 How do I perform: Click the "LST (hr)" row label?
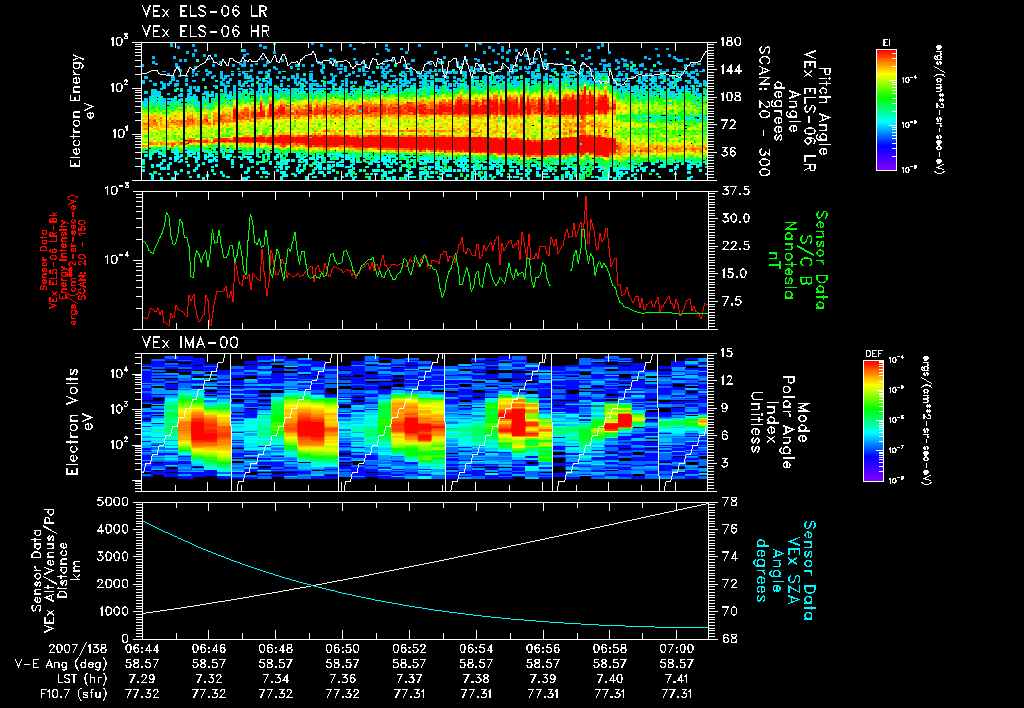coord(80,679)
